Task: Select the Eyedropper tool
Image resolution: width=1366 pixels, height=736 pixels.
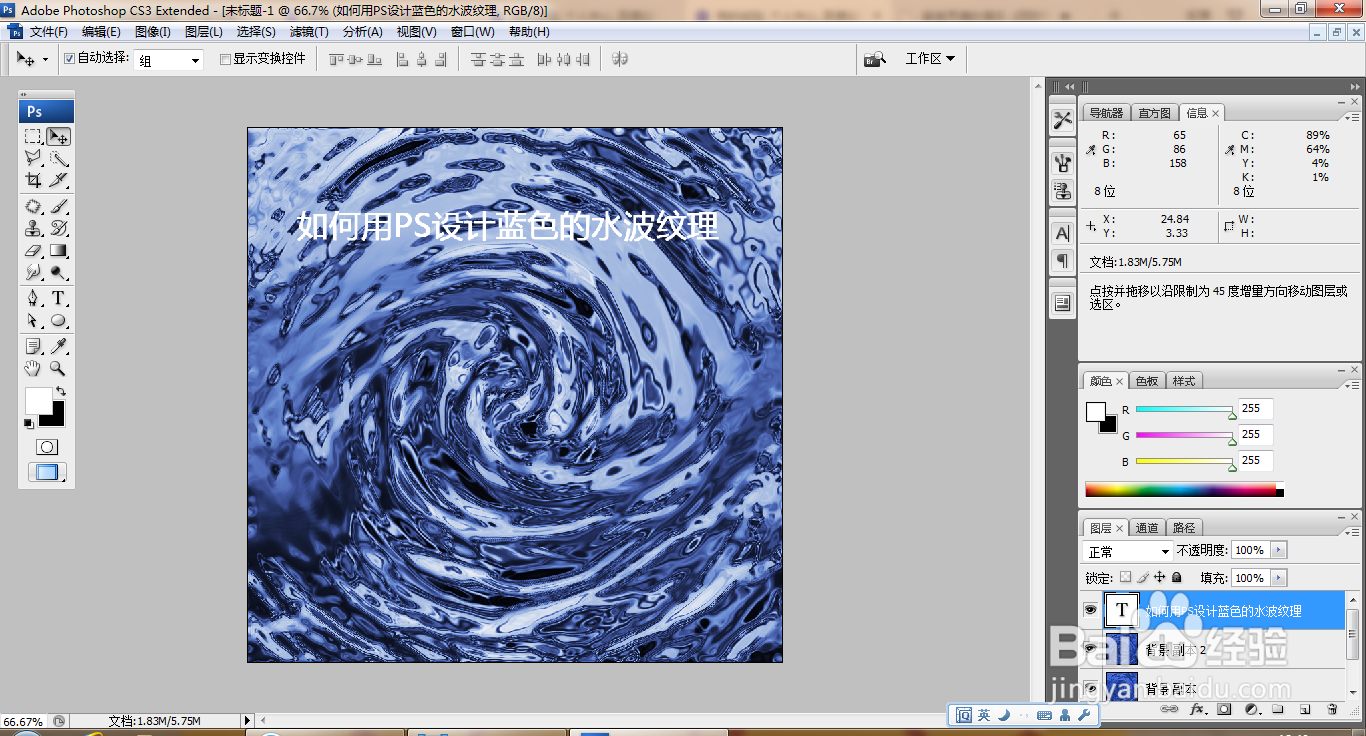Action: pos(59,346)
